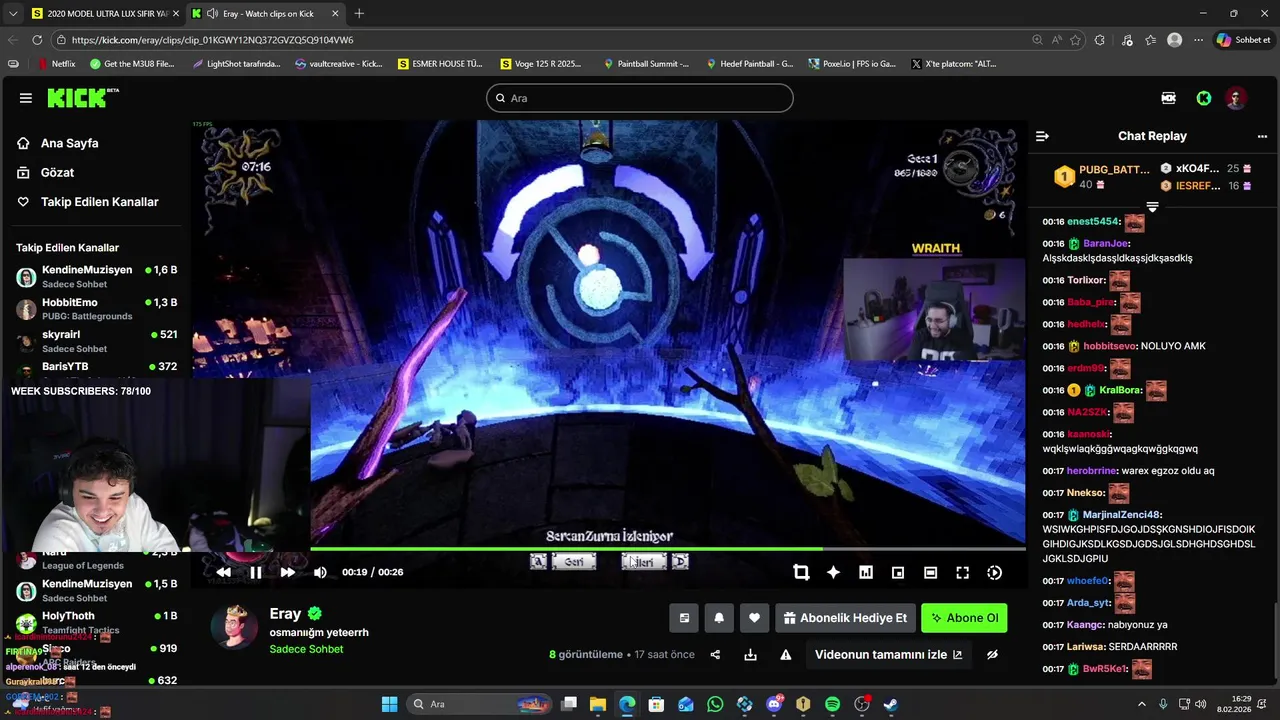Open Voge 125 R 2025 bookmark

541,64
